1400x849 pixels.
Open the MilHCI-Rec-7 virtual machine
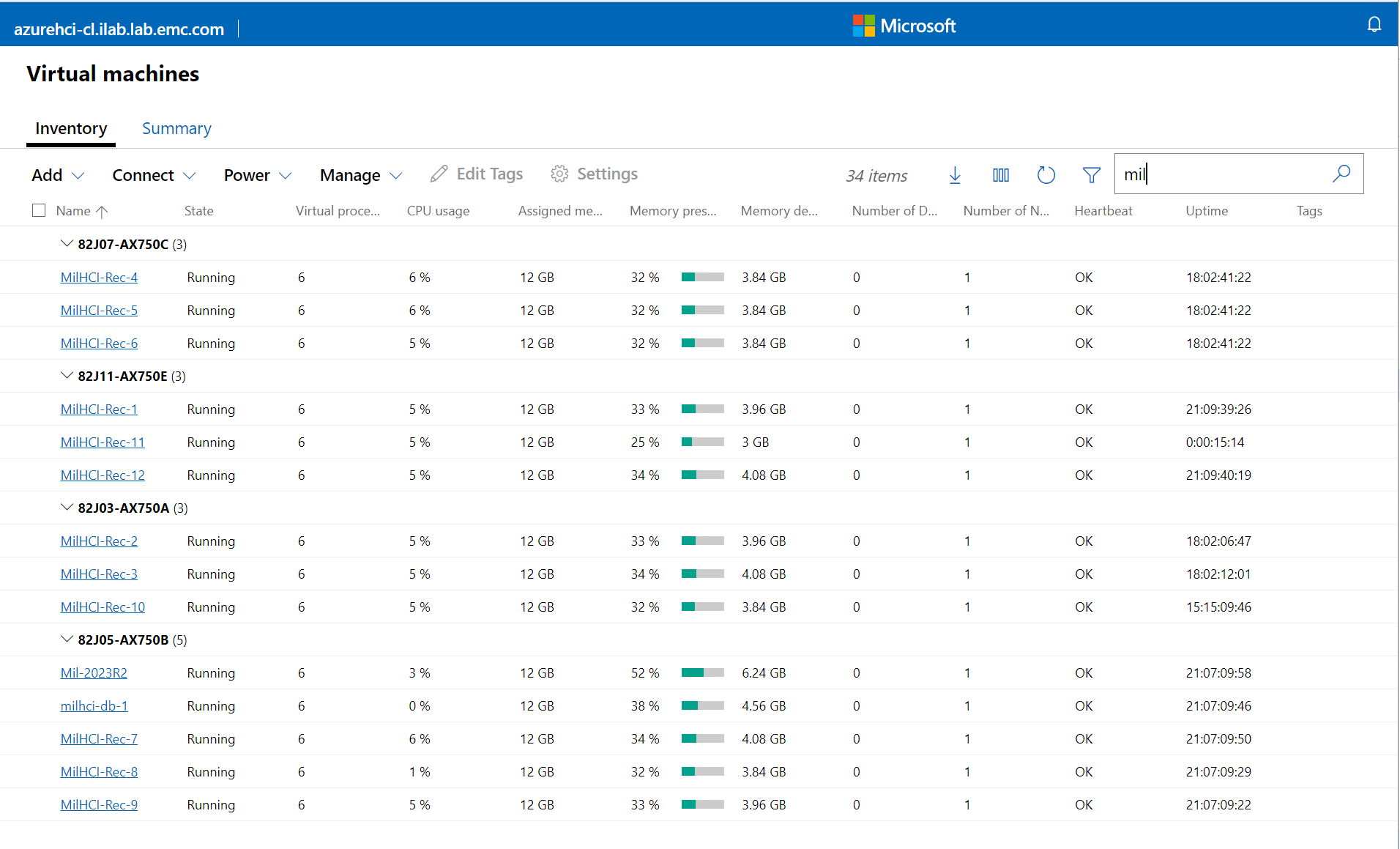tap(99, 739)
